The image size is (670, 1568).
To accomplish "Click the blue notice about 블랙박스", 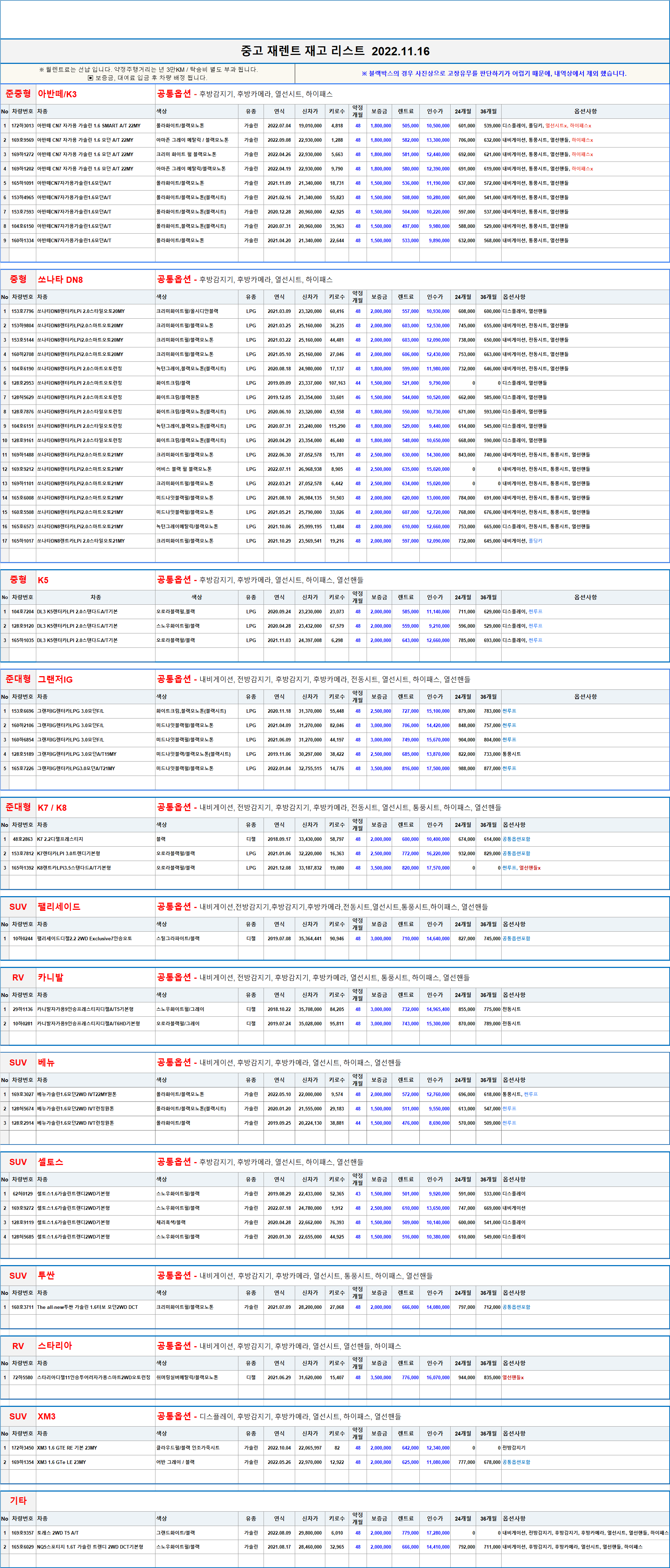I will [494, 74].
